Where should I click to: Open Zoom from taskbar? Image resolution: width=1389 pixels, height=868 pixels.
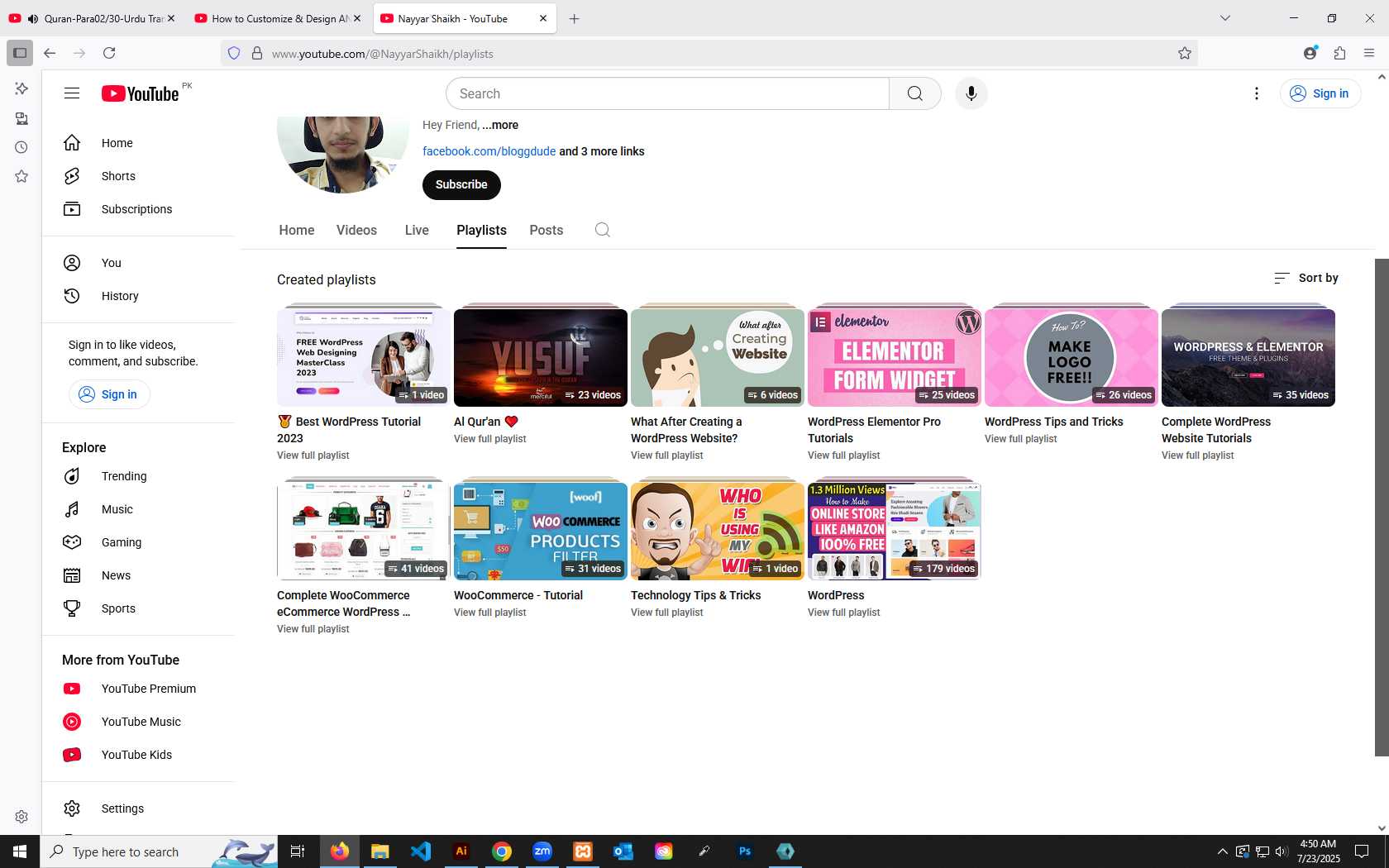(x=542, y=851)
